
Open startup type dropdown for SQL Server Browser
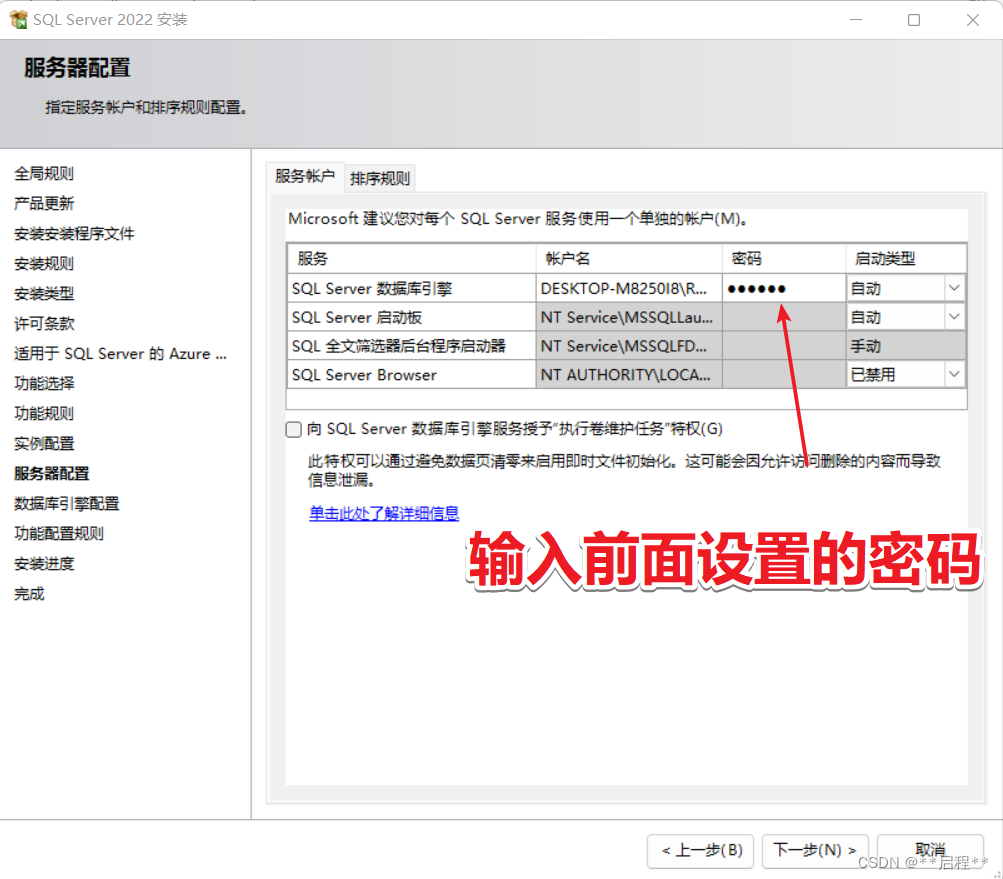954,374
